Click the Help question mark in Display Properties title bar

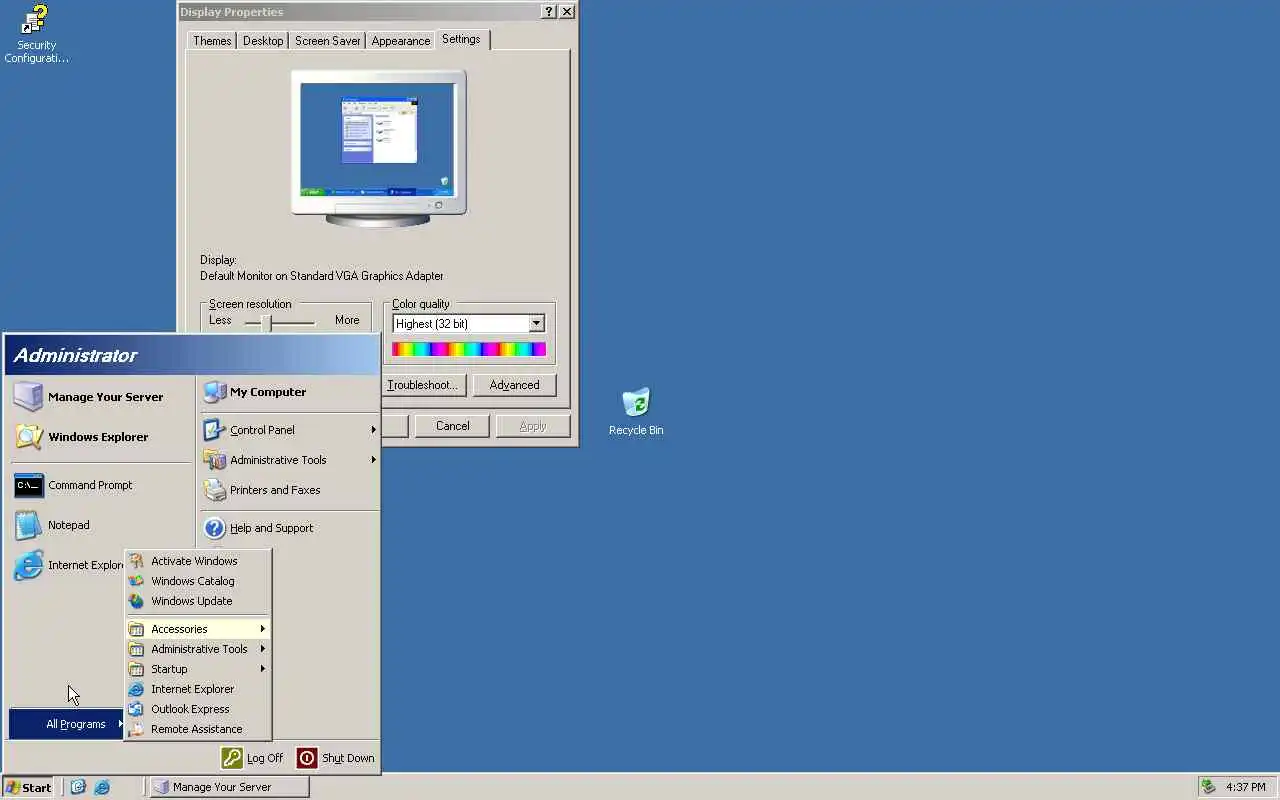coord(549,12)
